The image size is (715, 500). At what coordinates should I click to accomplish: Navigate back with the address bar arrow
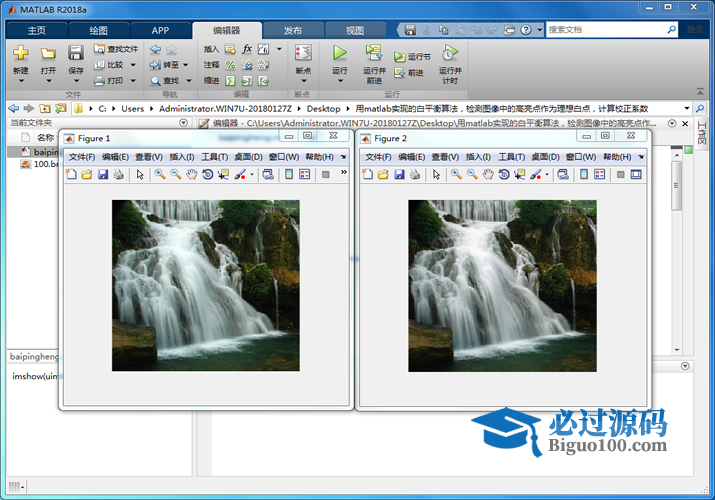click(x=14, y=108)
